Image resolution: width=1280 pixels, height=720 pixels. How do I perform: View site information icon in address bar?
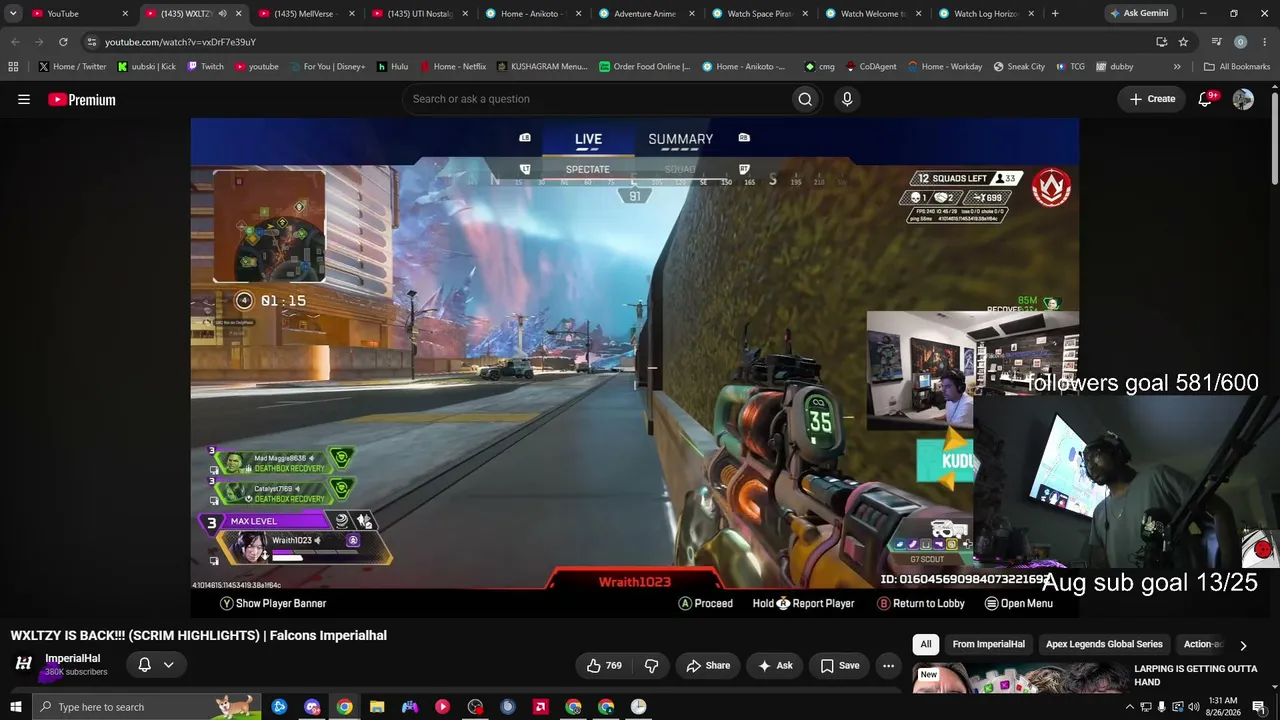pos(92,42)
